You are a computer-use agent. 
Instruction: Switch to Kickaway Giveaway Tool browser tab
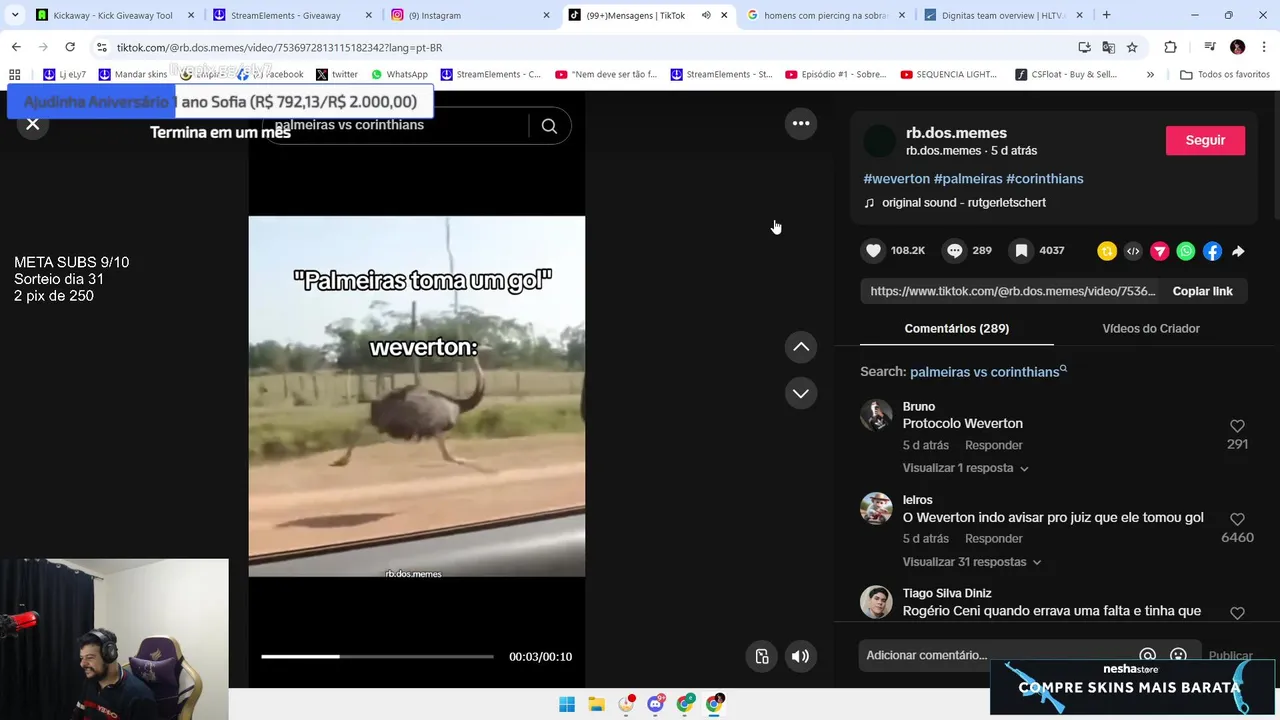(x=113, y=15)
